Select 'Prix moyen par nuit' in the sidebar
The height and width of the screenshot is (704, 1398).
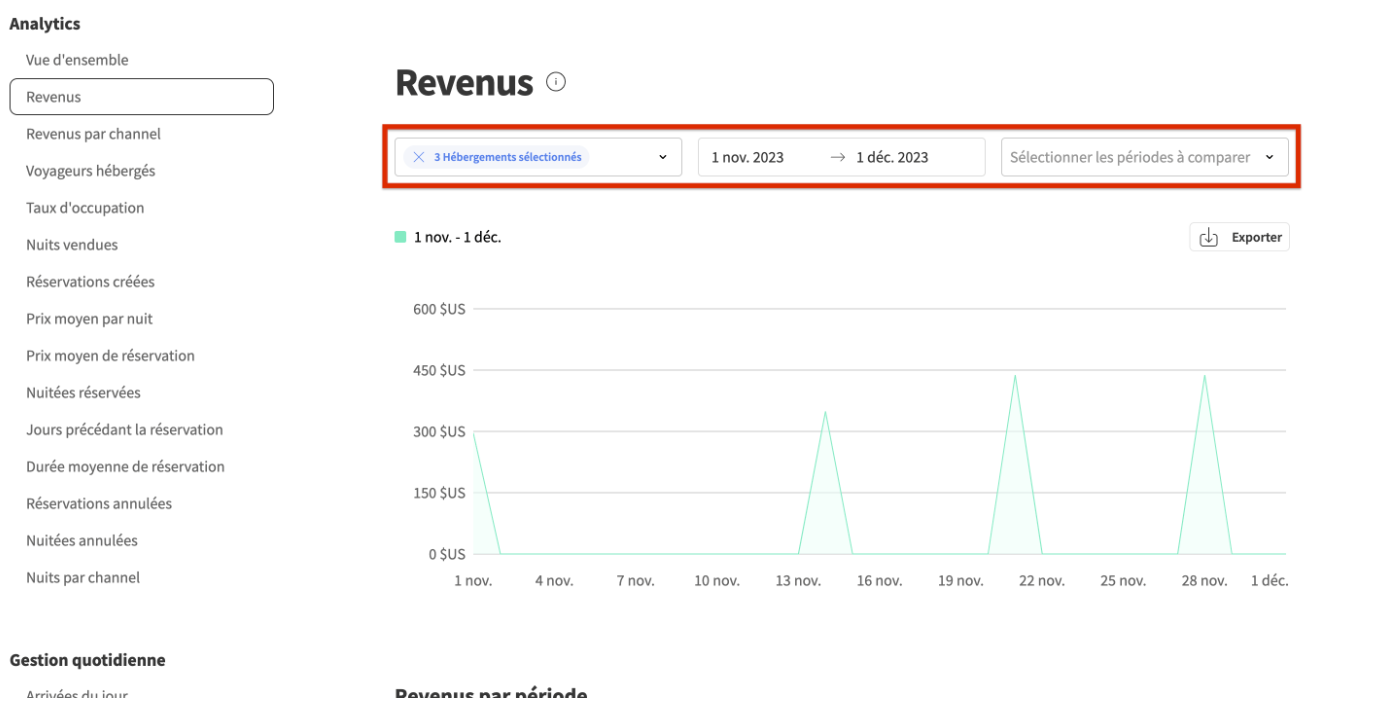tap(89, 318)
